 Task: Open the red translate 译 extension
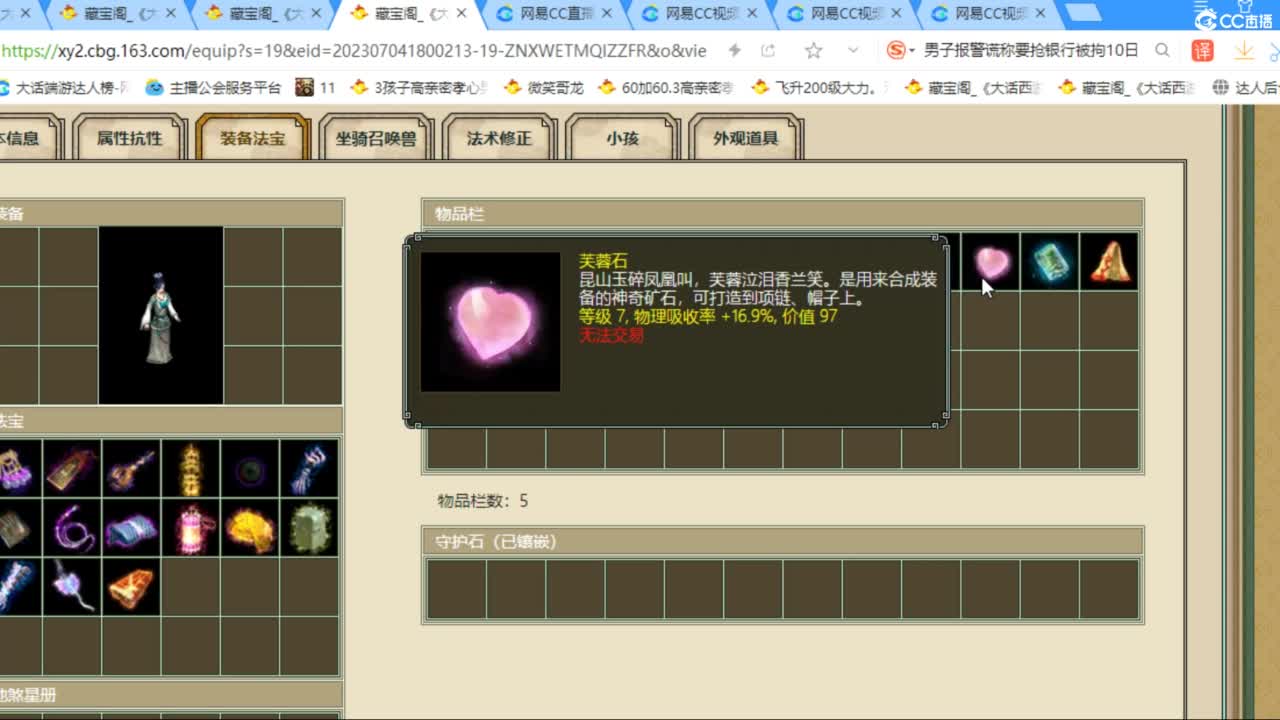pyautogui.click(x=1203, y=50)
